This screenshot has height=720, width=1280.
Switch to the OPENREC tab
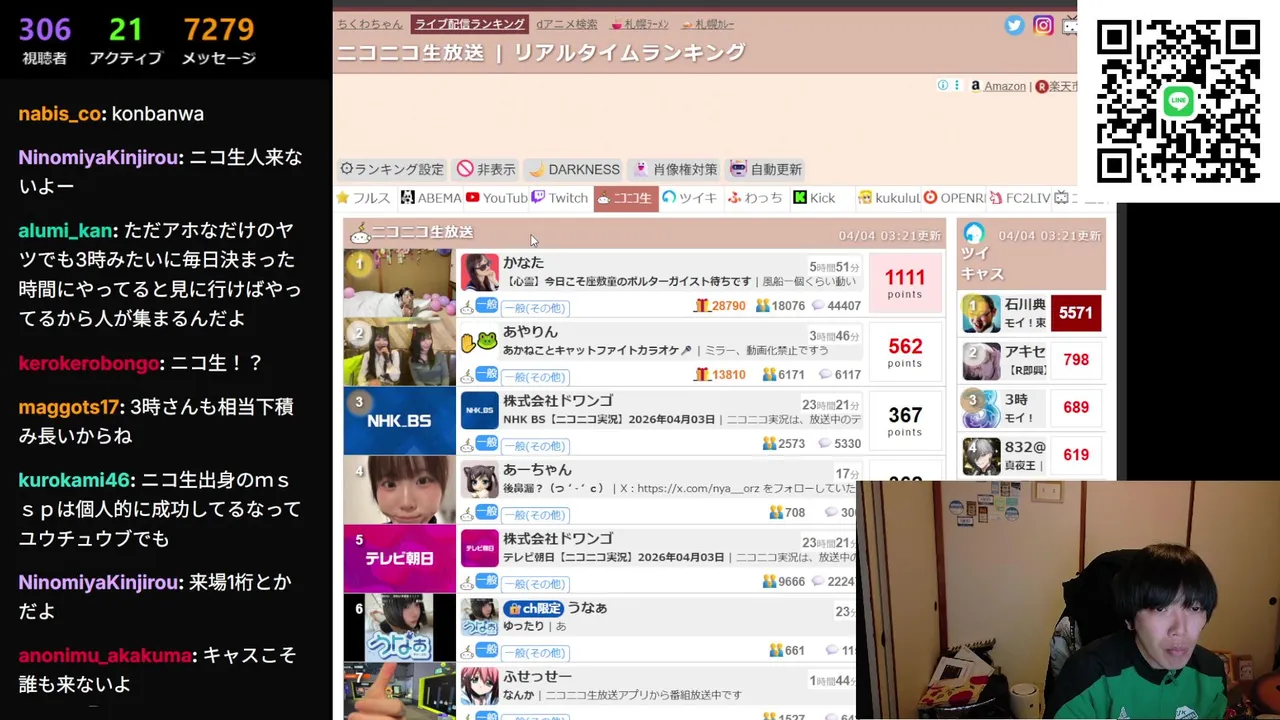point(954,198)
